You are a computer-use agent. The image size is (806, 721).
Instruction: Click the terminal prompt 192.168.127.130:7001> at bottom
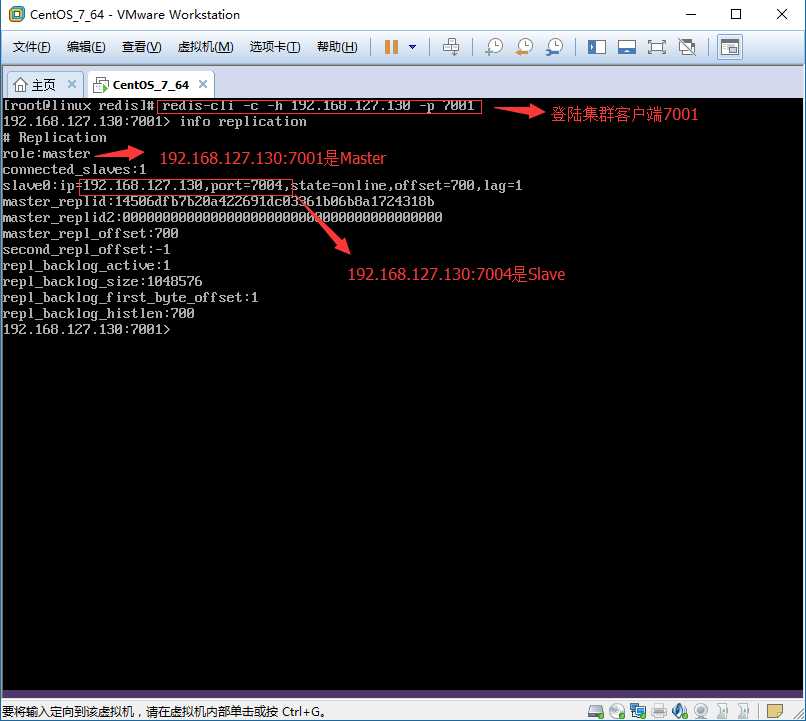[x=86, y=329]
